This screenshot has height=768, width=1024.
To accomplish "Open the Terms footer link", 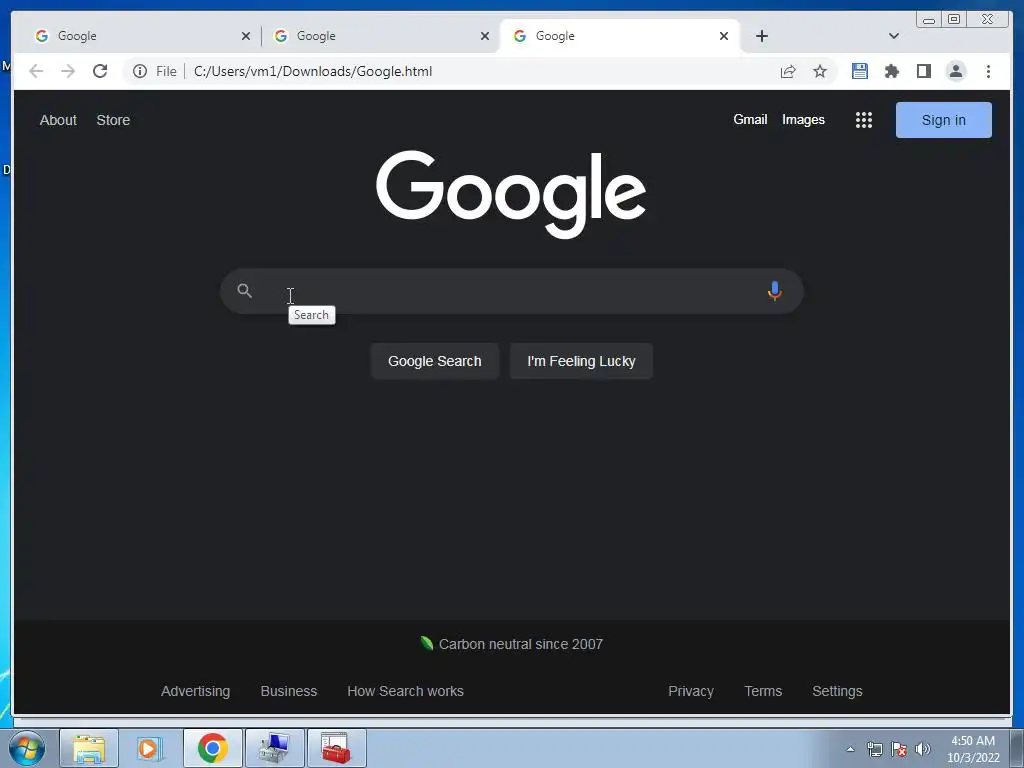I will 763,691.
